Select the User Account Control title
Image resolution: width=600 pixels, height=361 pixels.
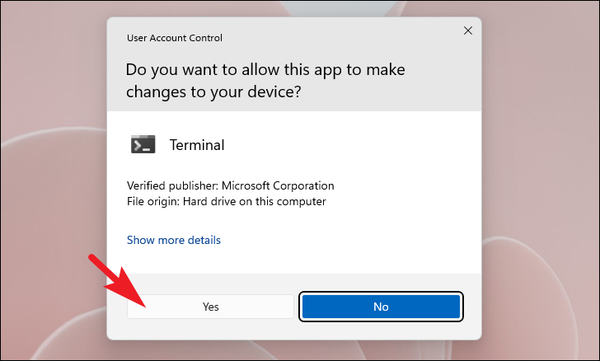pyautogui.click(x=174, y=38)
